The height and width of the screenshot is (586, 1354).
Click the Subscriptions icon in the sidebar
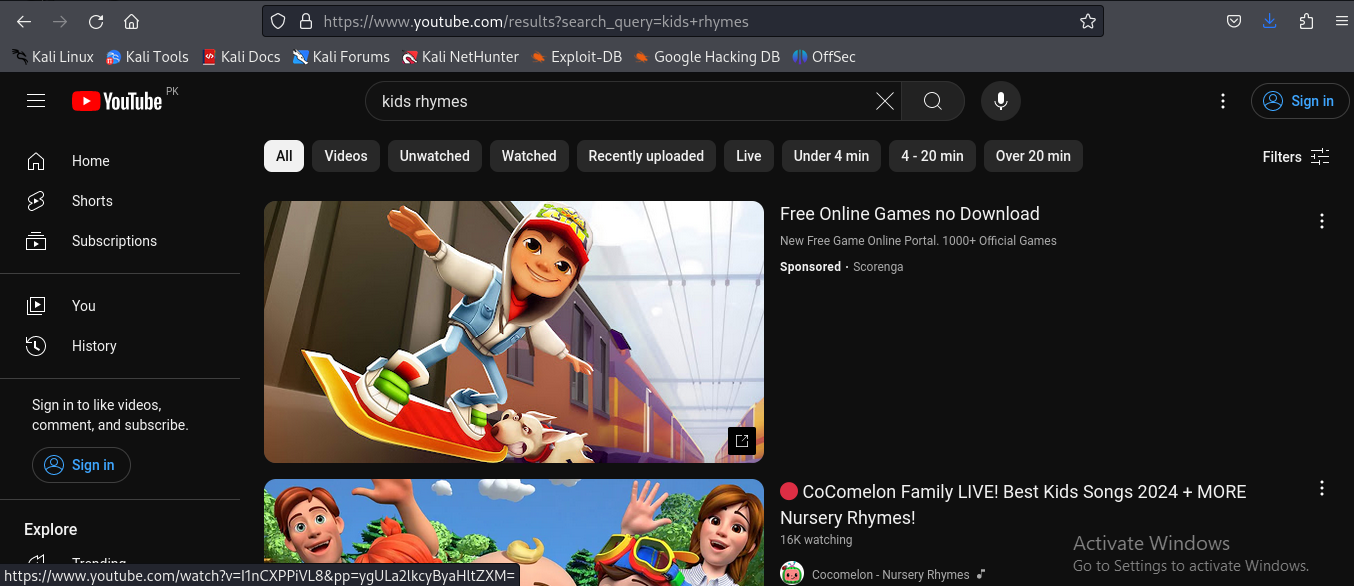[x=36, y=241]
